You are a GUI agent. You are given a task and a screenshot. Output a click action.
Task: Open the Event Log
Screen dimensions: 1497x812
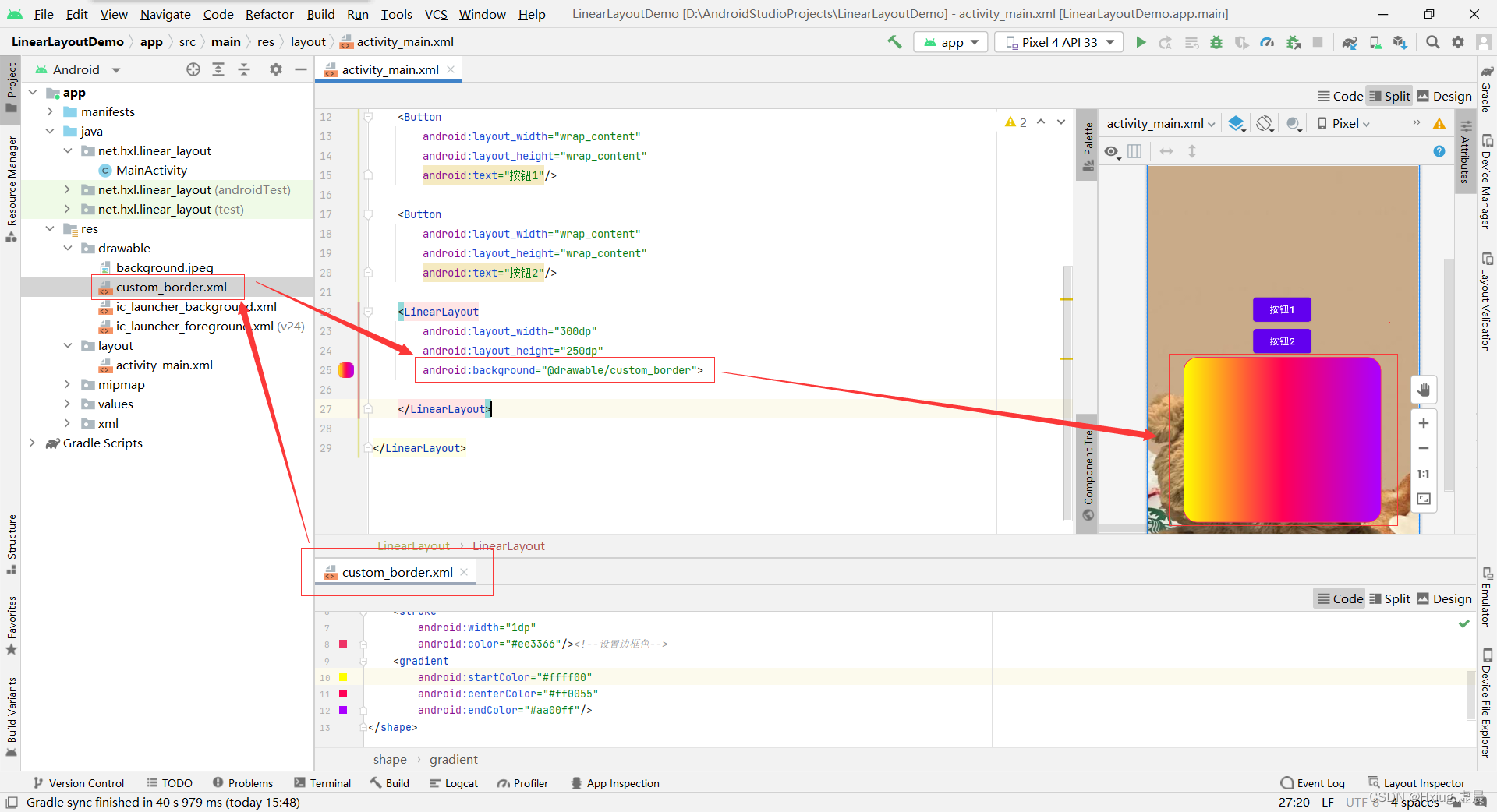1312,783
